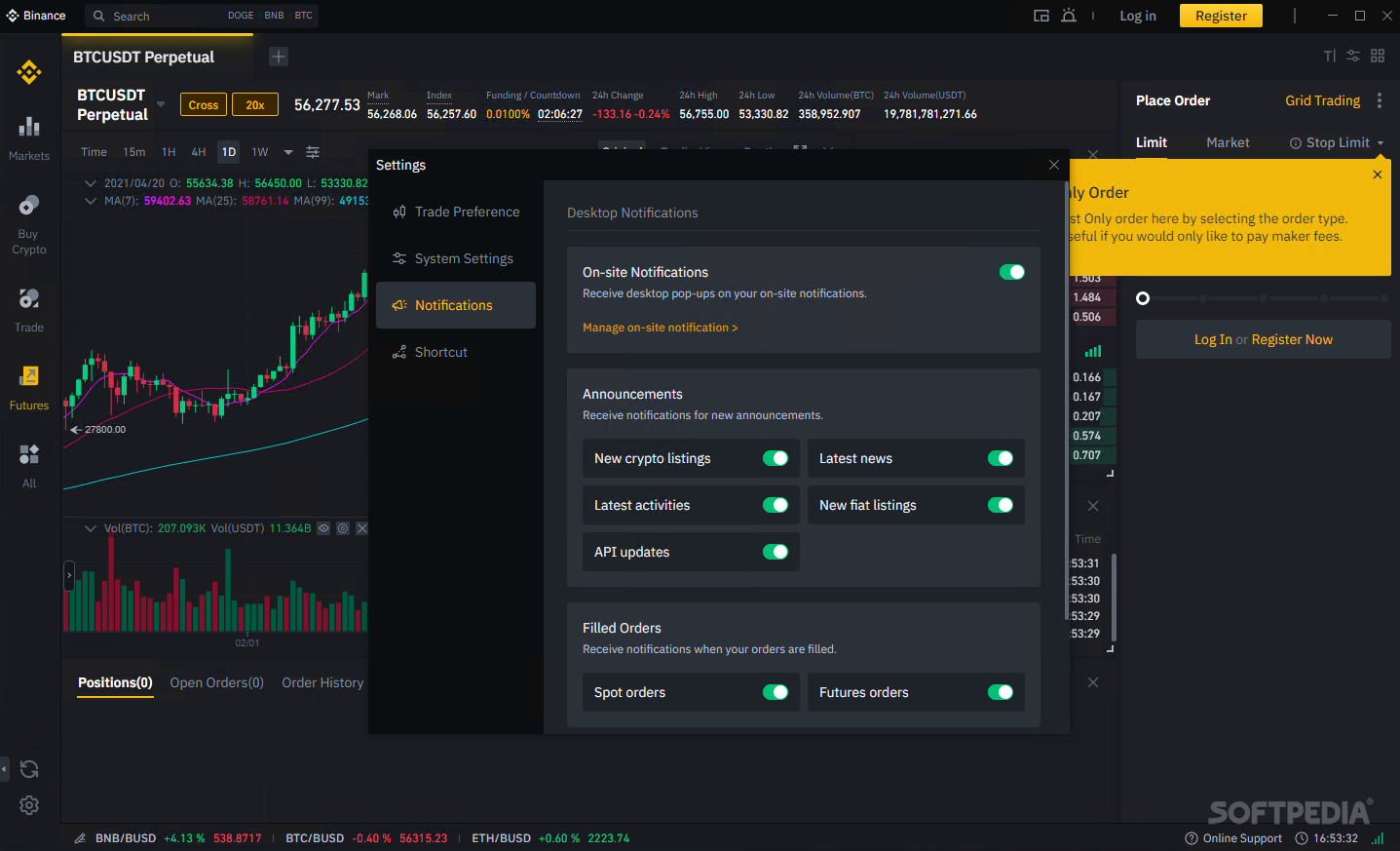This screenshot has height=851, width=1400.
Task: Expand the BTCUSDT Perpetual symbol dropdown
Action: [161, 104]
